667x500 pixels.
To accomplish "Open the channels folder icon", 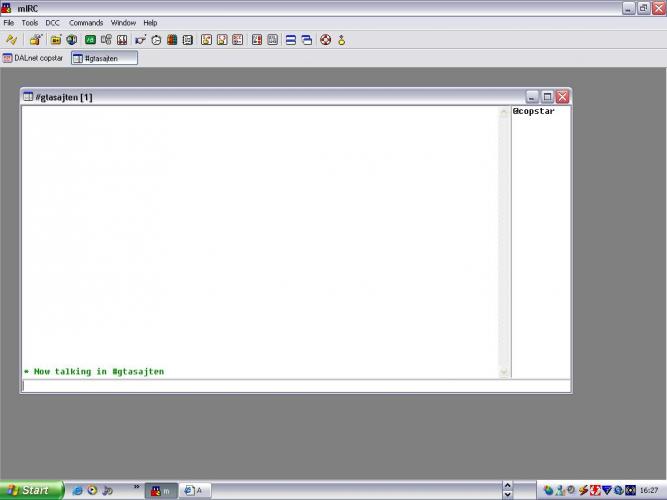I will tap(56, 40).
